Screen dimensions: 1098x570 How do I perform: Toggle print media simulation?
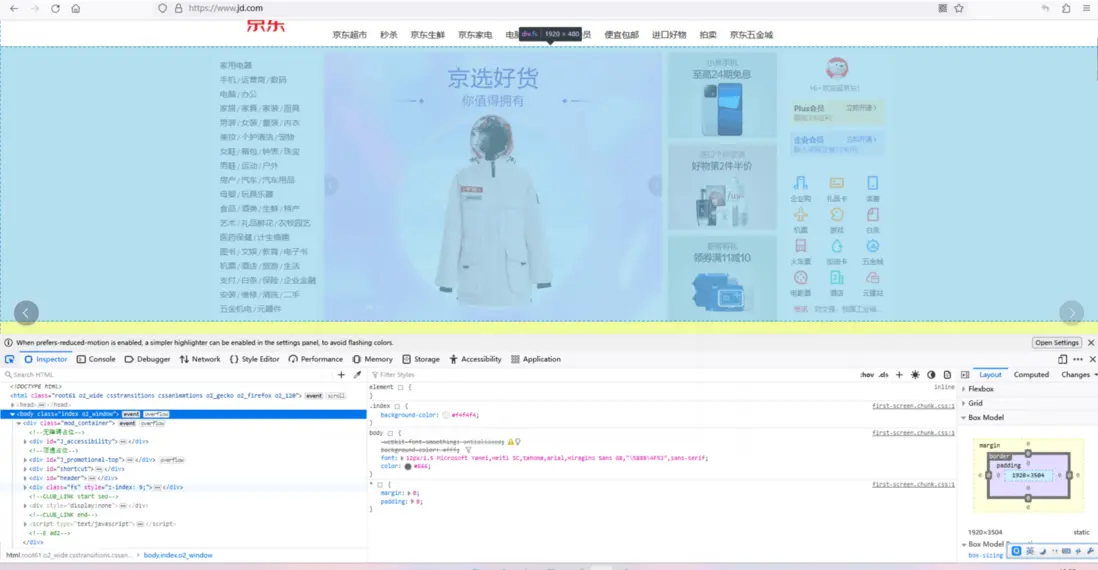click(x=947, y=375)
